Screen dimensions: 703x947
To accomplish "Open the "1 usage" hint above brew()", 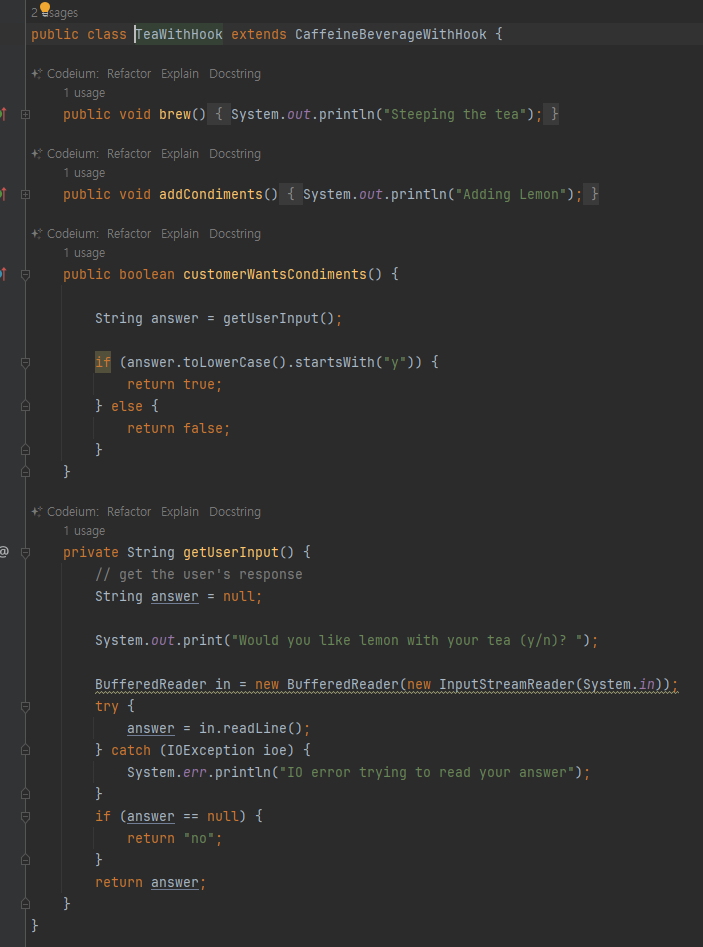I will point(84,93).
